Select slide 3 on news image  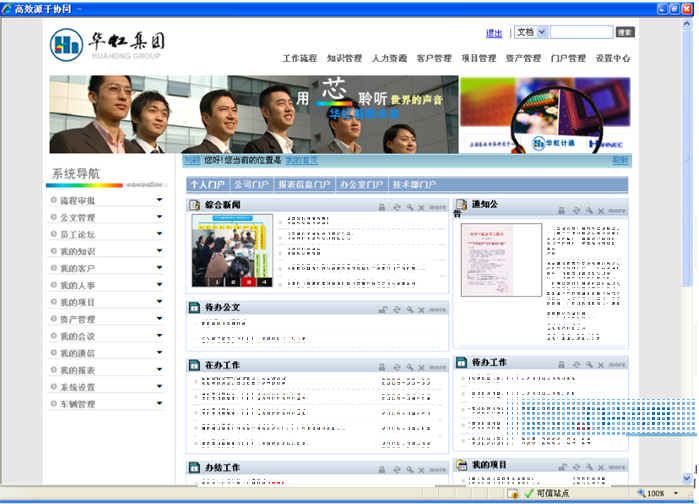pyautogui.click(x=249, y=282)
